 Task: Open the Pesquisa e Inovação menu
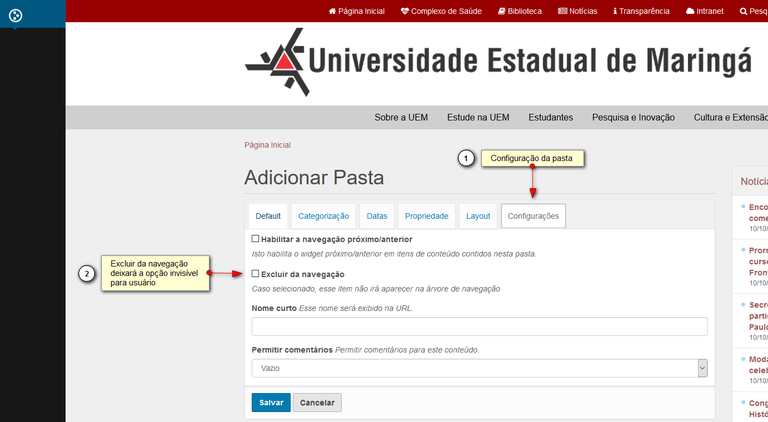click(633, 118)
